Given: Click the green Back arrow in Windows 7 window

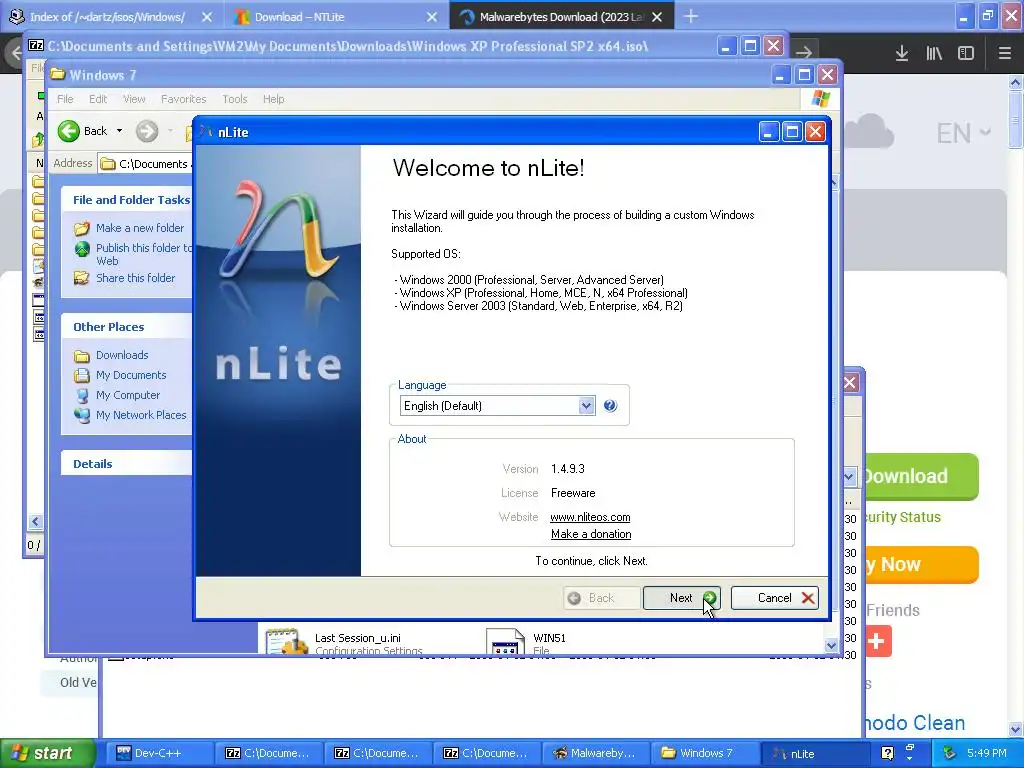Looking at the screenshot, I should (69, 131).
